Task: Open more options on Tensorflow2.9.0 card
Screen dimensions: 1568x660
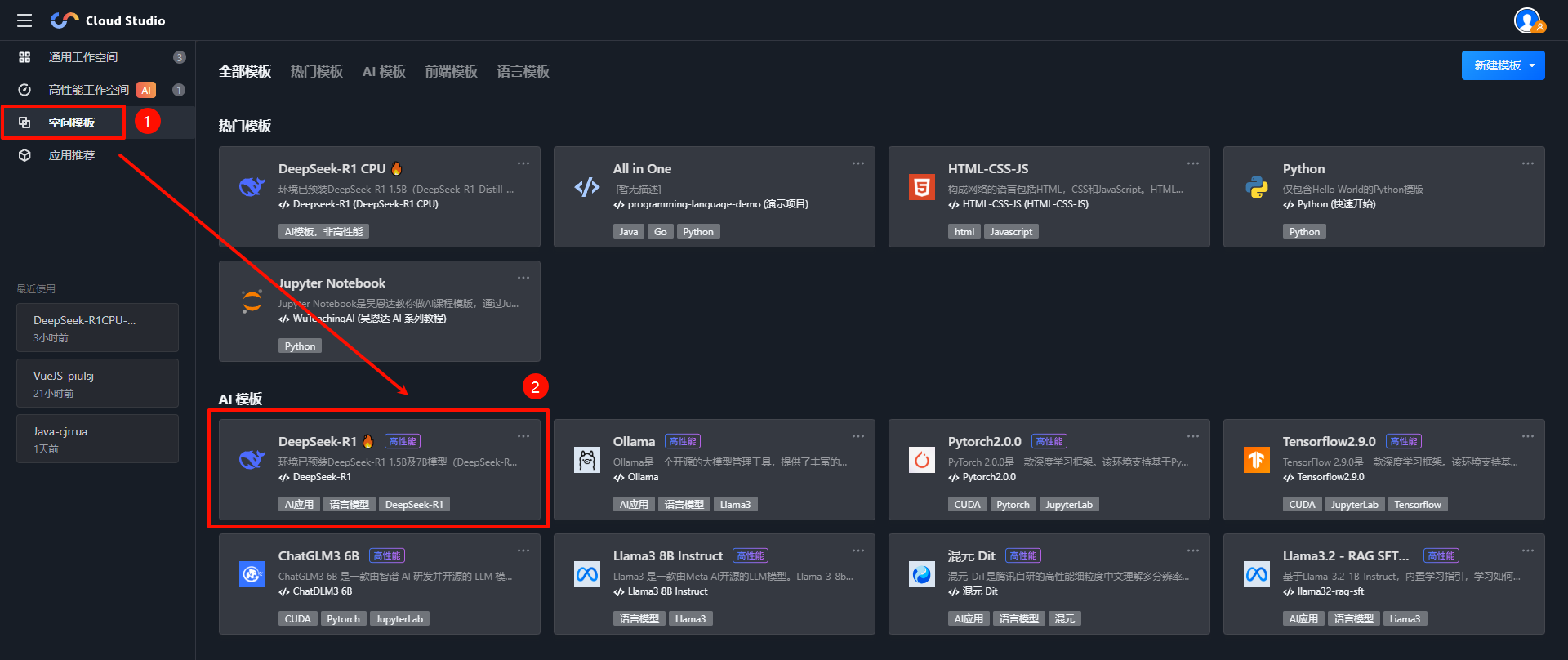Action: (x=1528, y=436)
